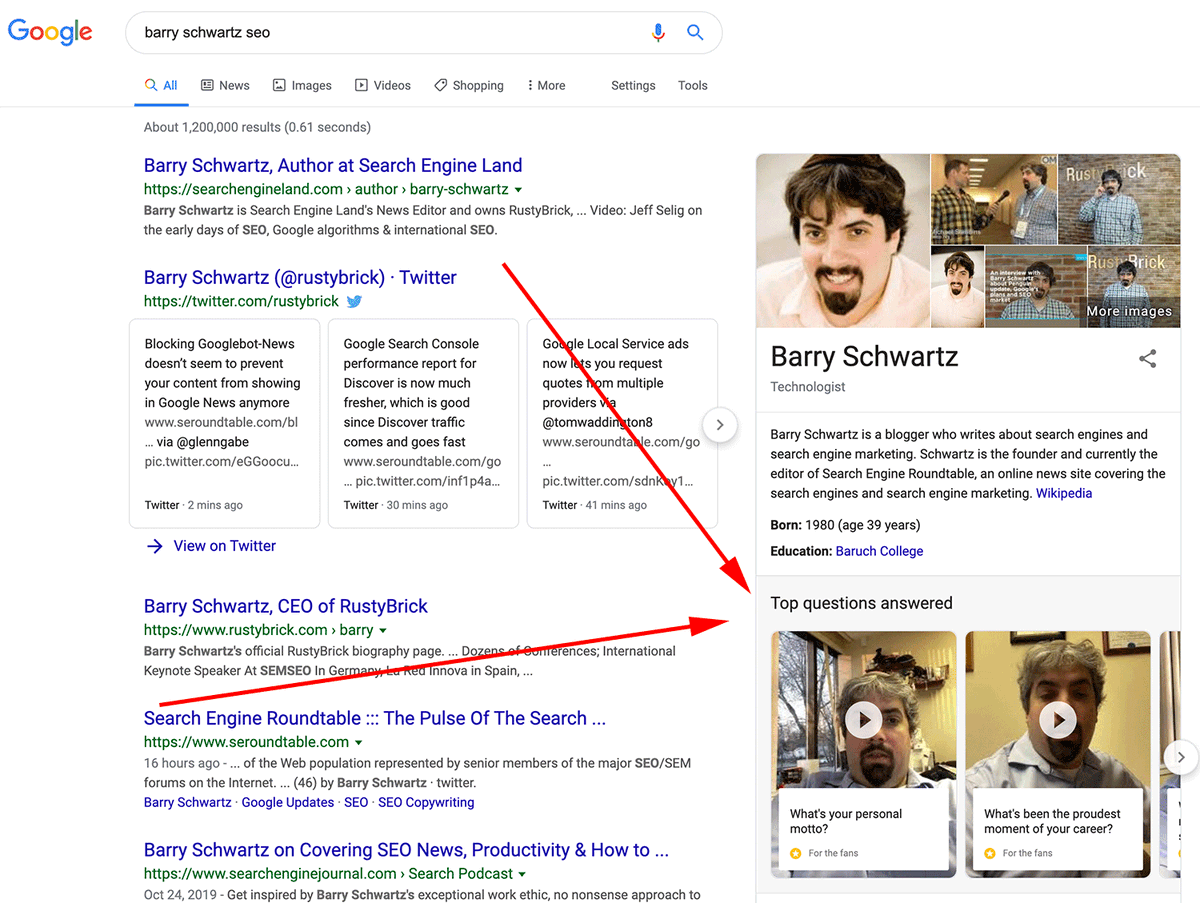Start voice search with microphone icon

pyautogui.click(x=658, y=33)
